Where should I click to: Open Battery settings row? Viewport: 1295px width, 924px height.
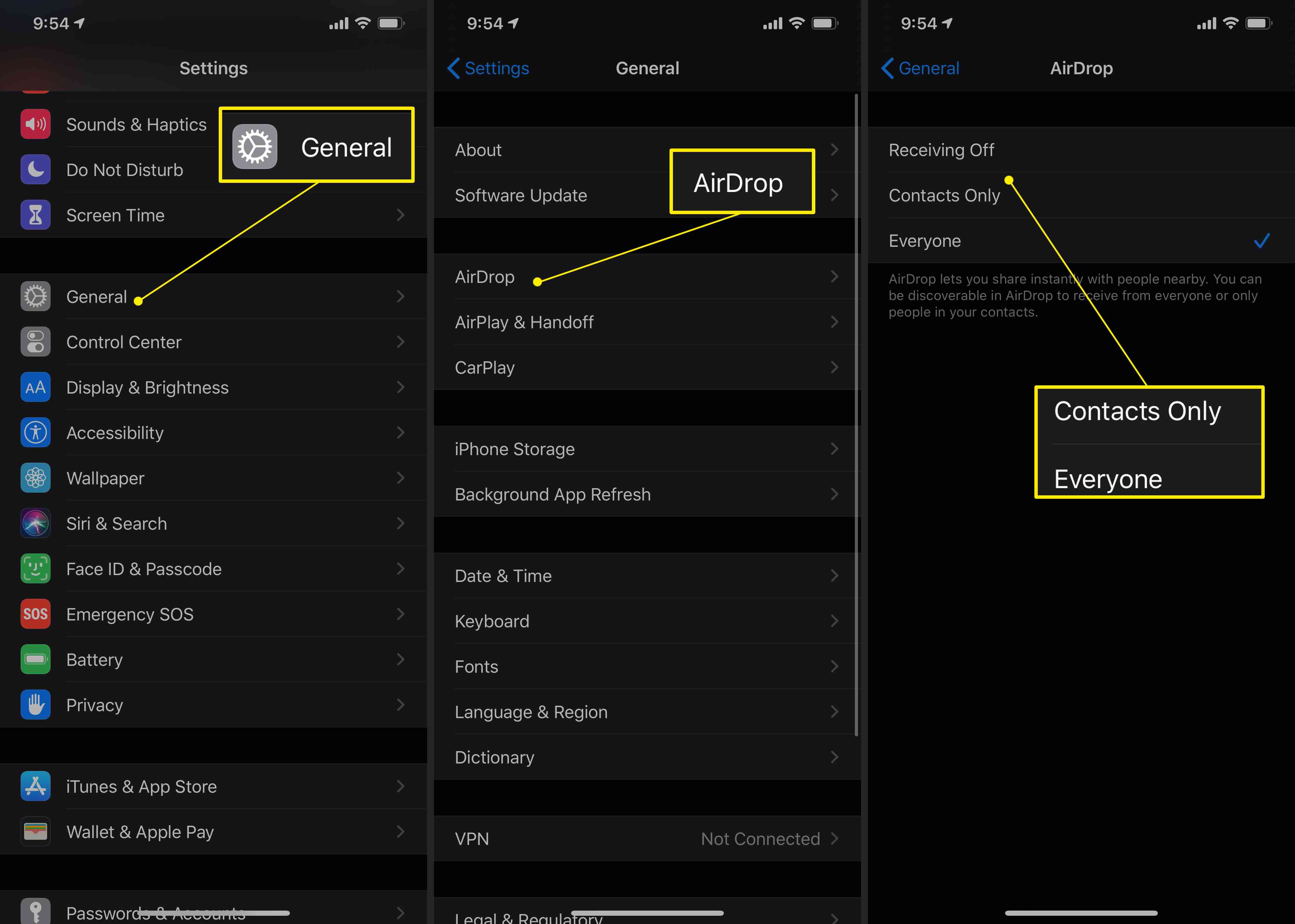click(214, 659)
